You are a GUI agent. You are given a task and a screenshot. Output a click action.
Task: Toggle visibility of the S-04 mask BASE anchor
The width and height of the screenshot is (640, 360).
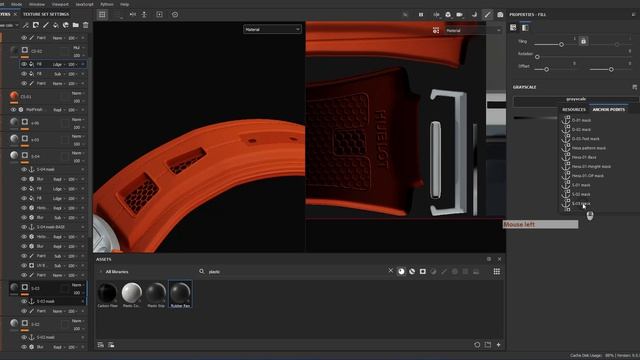24,227
